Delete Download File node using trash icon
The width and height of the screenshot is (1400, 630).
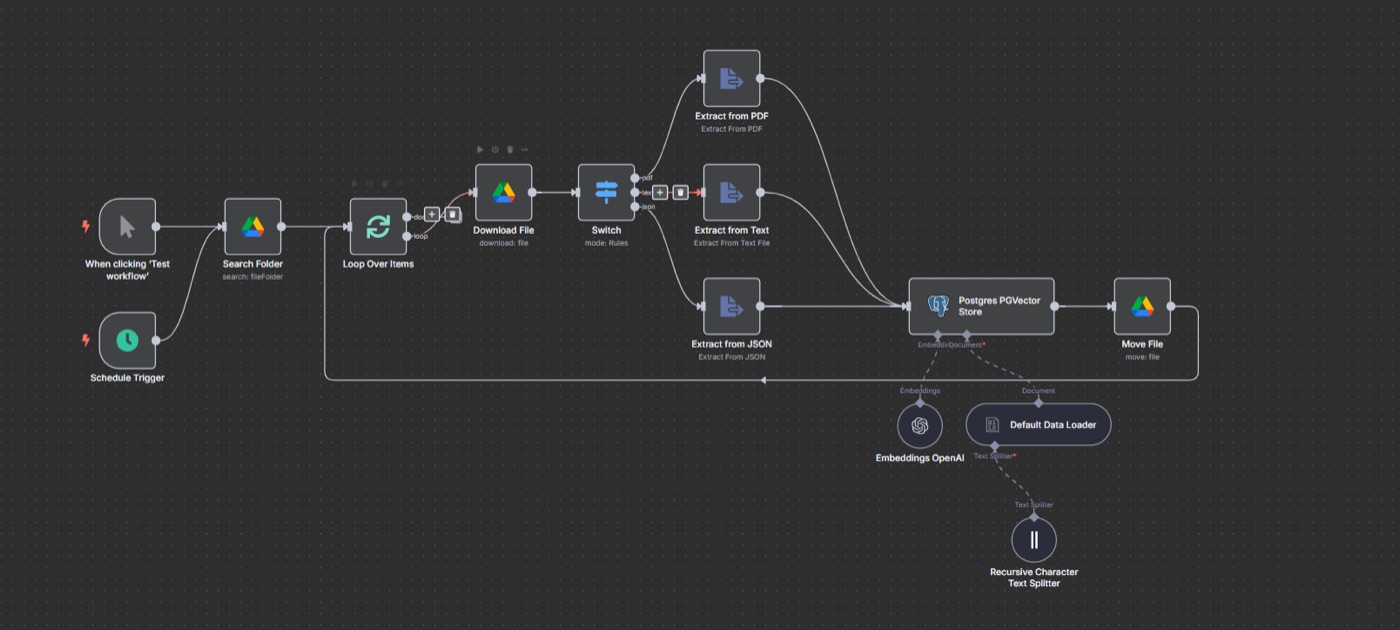click(510, 150)
